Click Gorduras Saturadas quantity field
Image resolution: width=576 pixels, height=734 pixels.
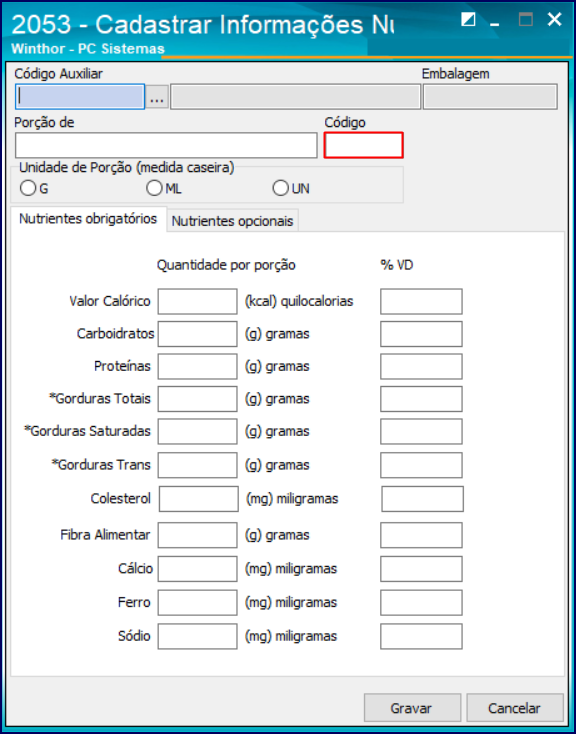[198, 431]
